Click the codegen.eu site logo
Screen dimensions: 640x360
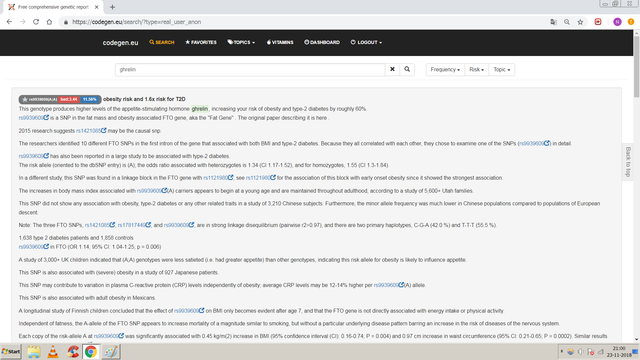click(120, 42)
